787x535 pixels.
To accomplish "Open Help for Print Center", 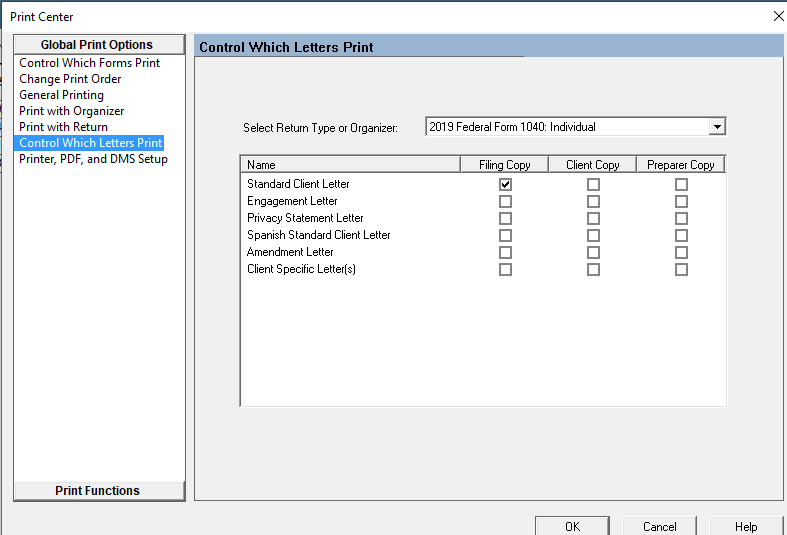I will [x=746, y=526].
